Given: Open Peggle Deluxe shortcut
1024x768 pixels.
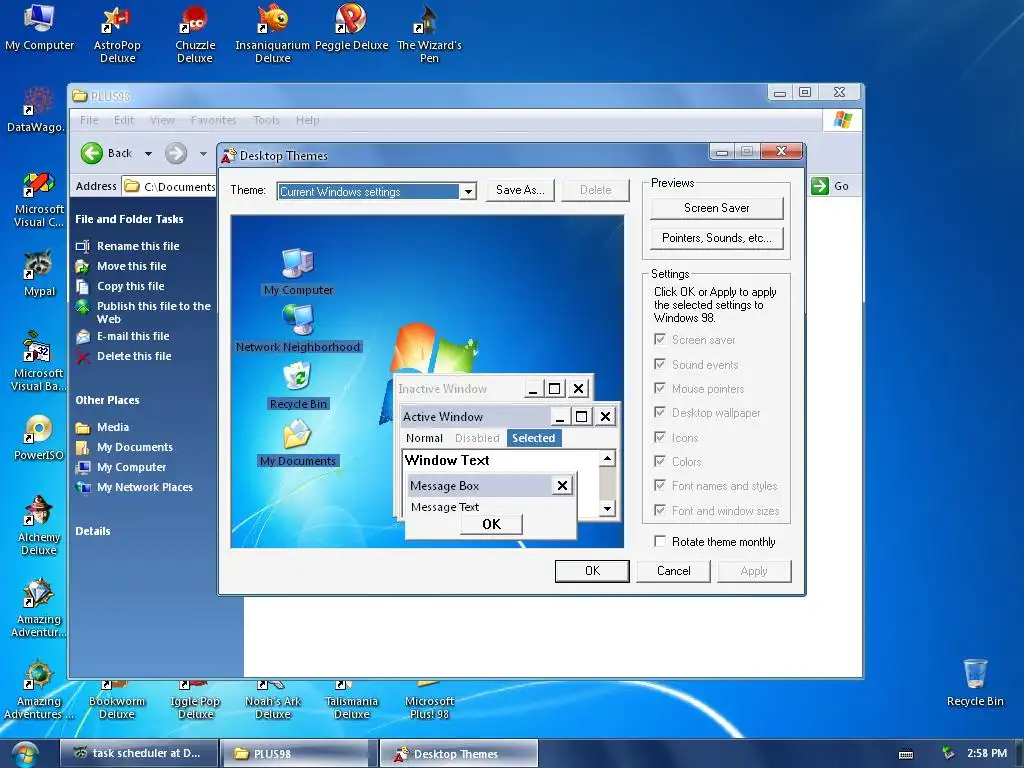Looking at the screenshot, I should 351,27.
